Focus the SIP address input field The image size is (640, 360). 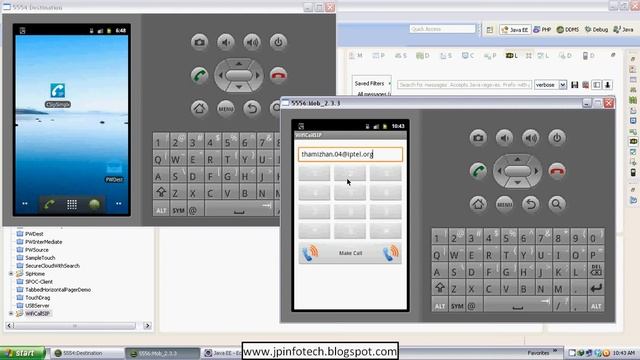[x=350, y=154]
